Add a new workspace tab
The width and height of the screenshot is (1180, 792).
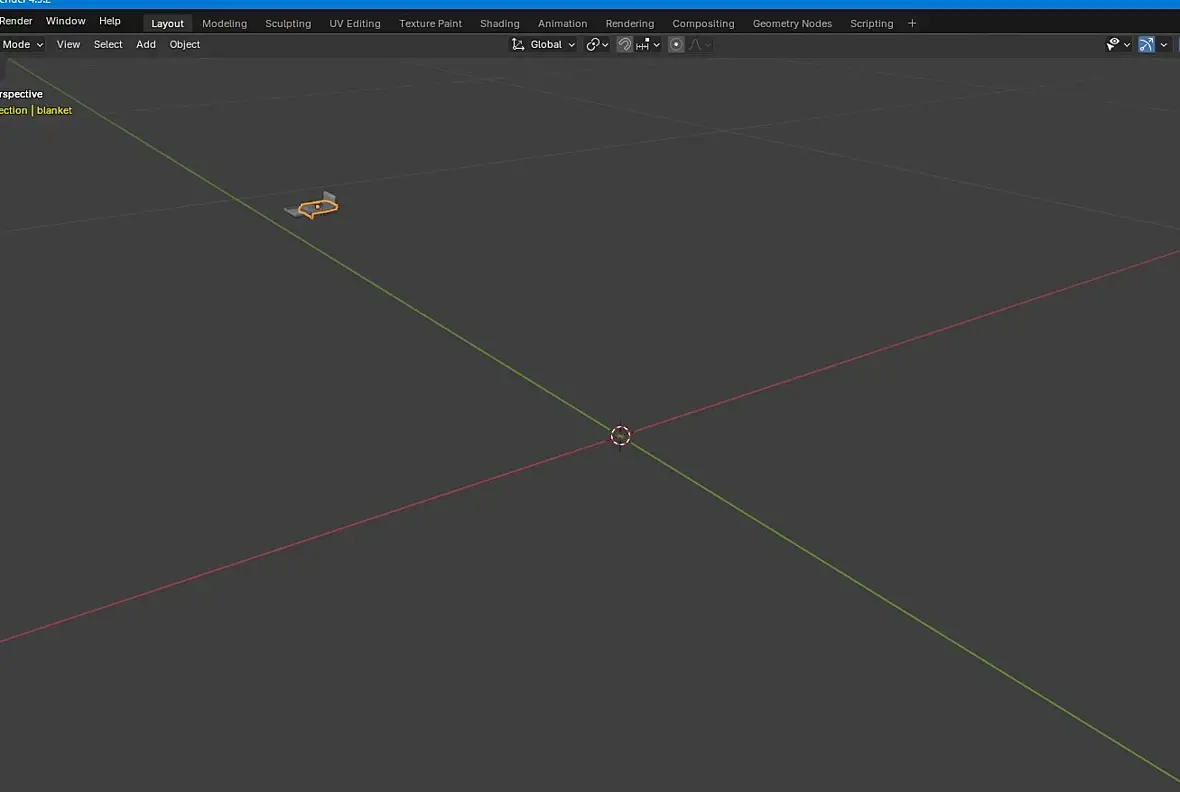(x=912, y=23)
